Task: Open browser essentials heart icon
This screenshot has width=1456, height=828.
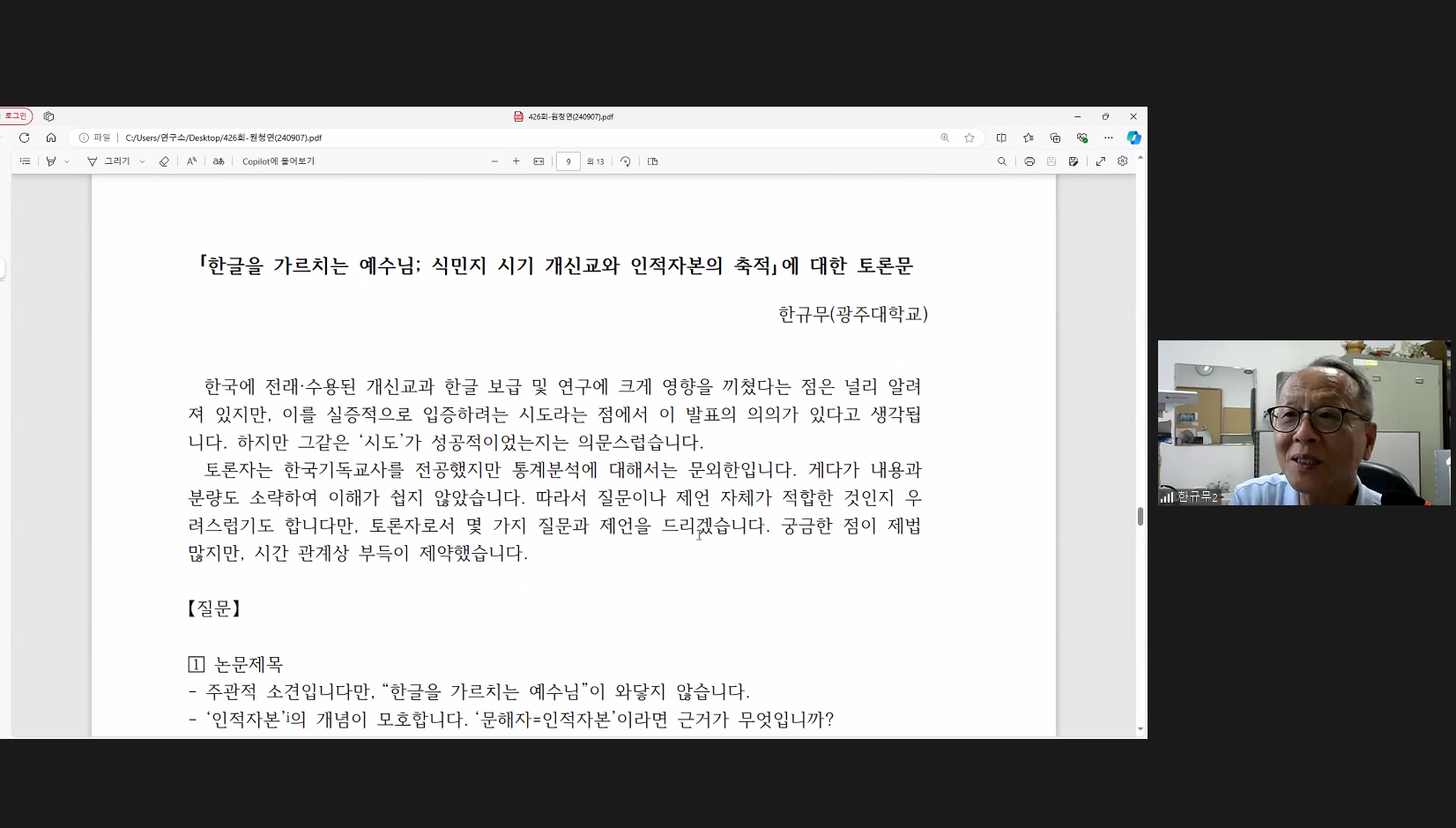Action: tap(1082, 138)
